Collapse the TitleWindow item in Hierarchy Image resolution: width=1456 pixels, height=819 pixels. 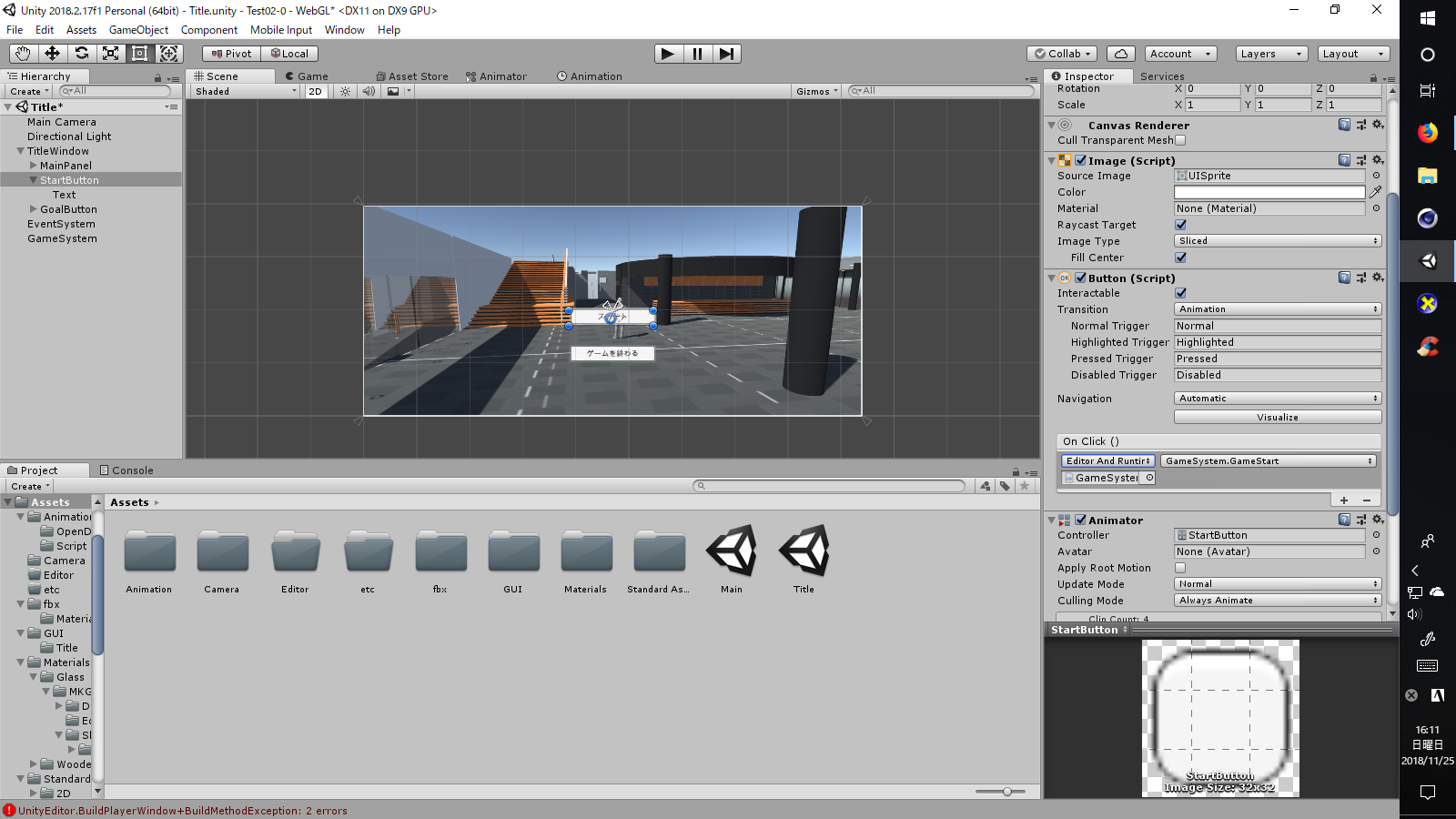[22, 151]
